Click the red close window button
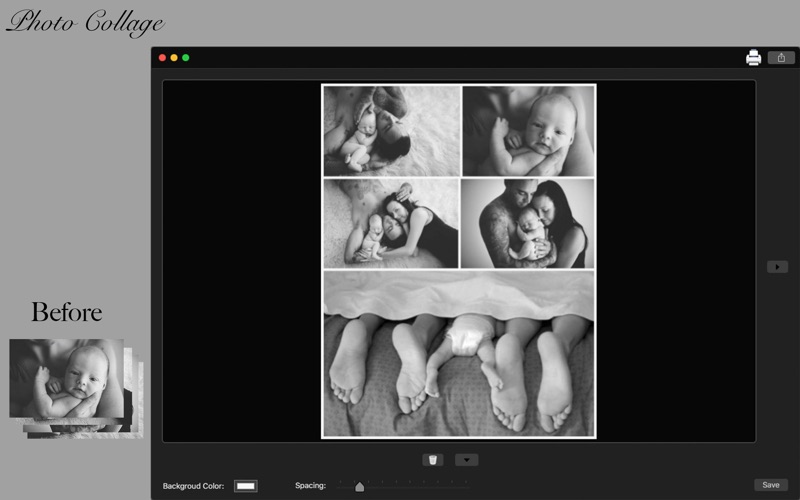The height and width of the screenshot is (500, 800). (162, 58)
